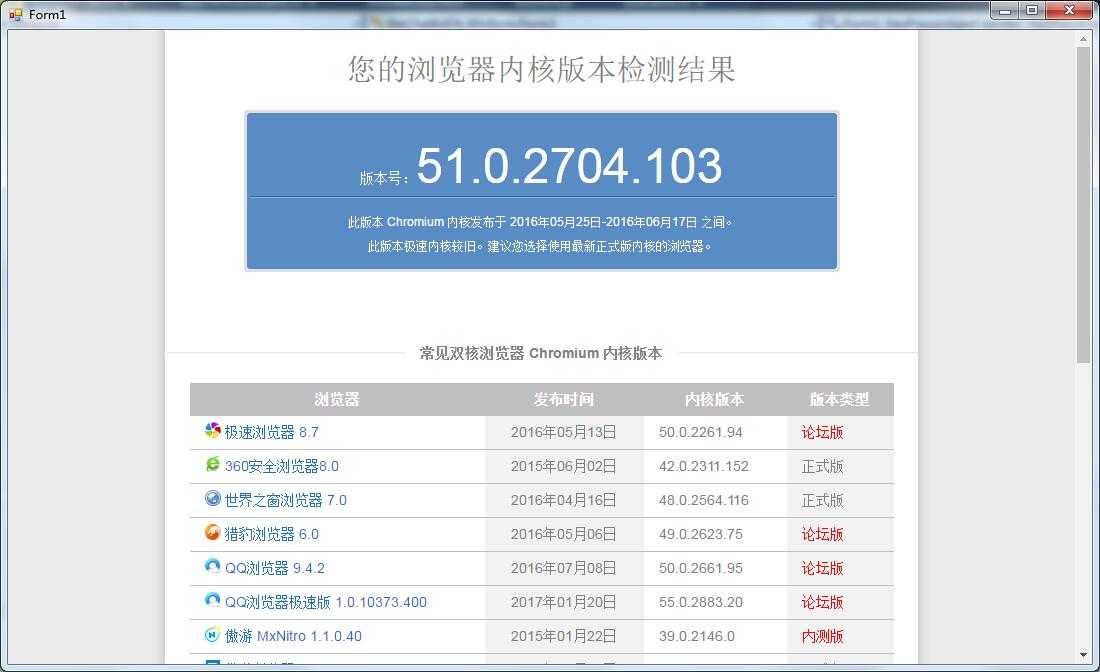
Task: Click the 傲游 MxNitro icon
Action: [x=213, y=635]
